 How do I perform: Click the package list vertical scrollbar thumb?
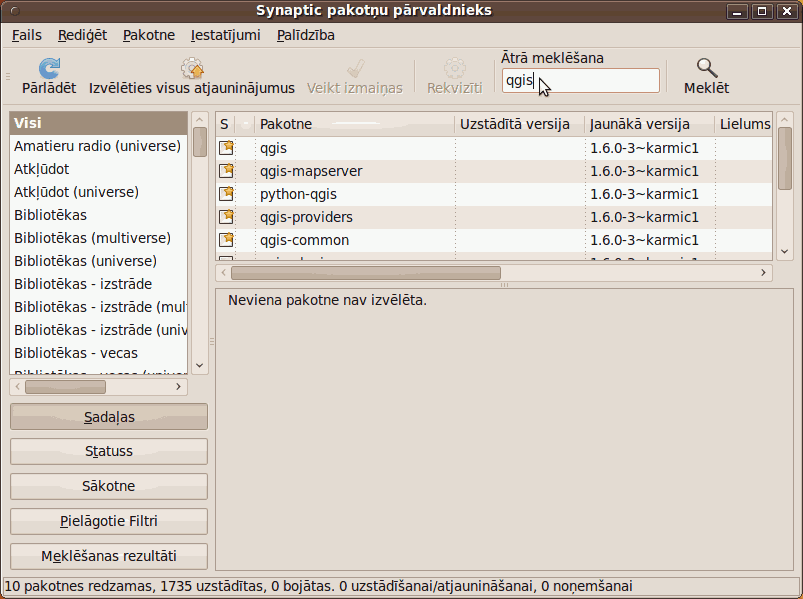pos(785,159)
